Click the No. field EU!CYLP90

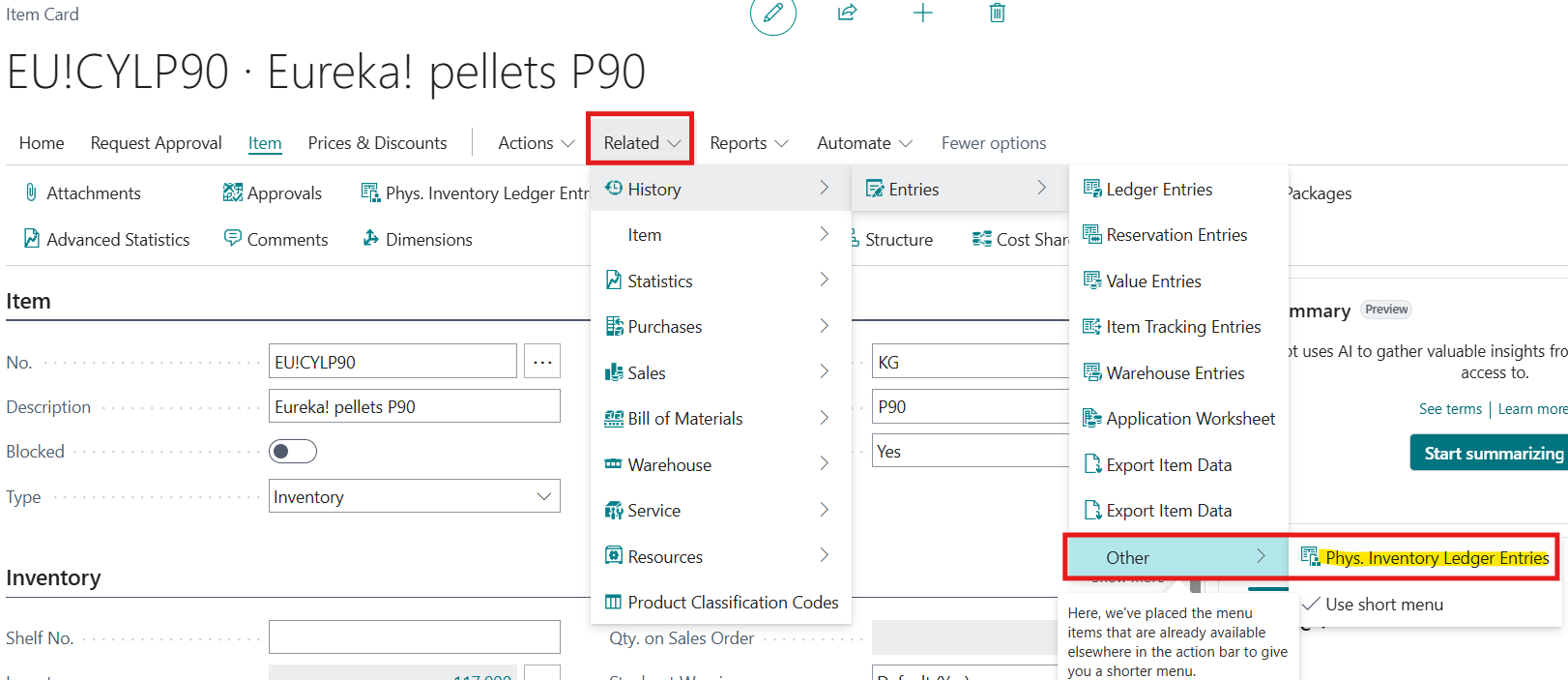[392, 362]
